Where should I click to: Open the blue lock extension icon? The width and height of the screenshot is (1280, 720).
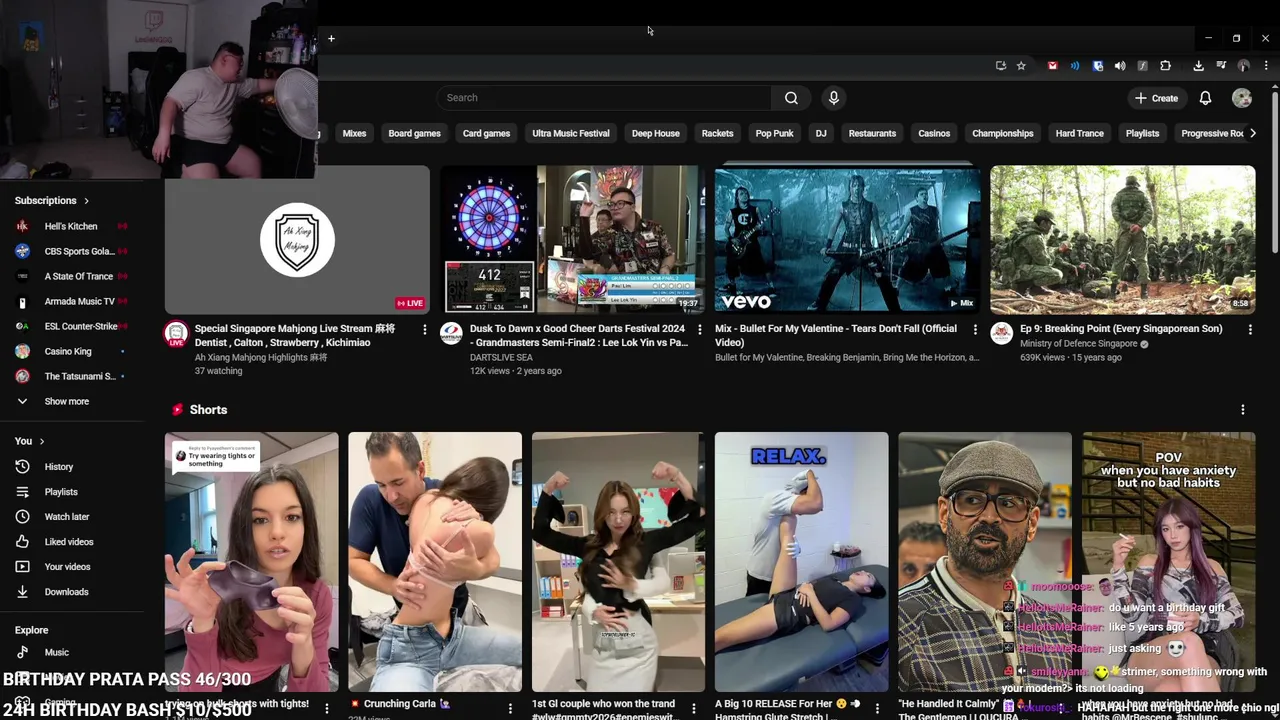point(1098,66)
